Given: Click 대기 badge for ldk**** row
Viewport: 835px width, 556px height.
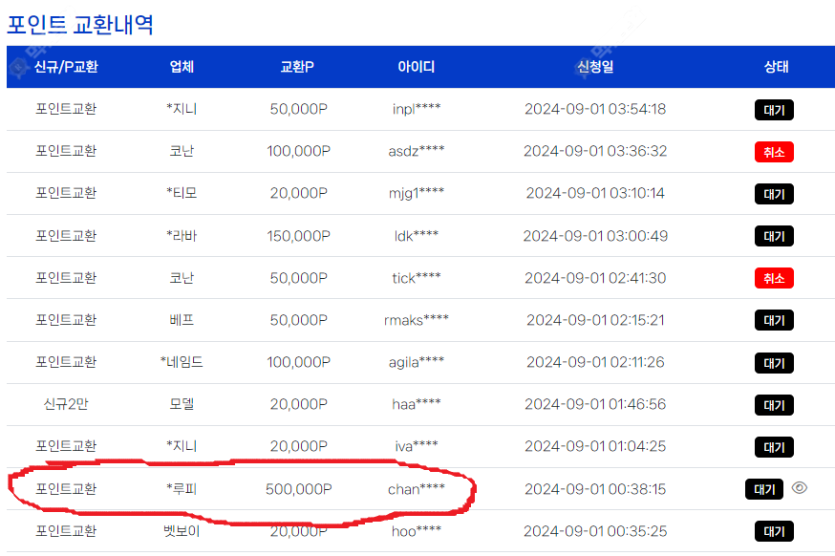Looking at the screenshot, I should (773, 236).
